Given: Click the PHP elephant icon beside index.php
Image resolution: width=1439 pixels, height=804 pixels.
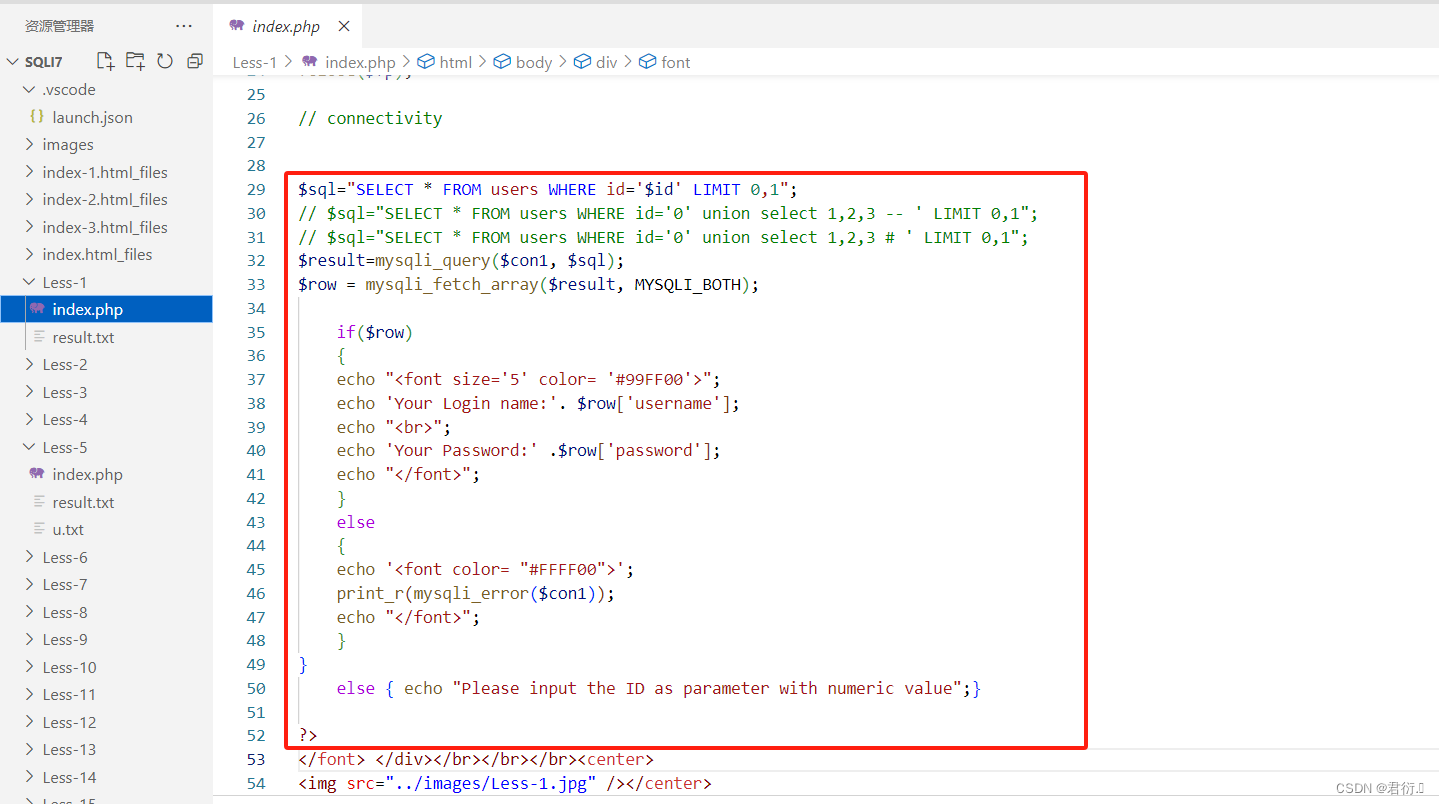Looking at the screenshot, I should click(x=236, y=26).
